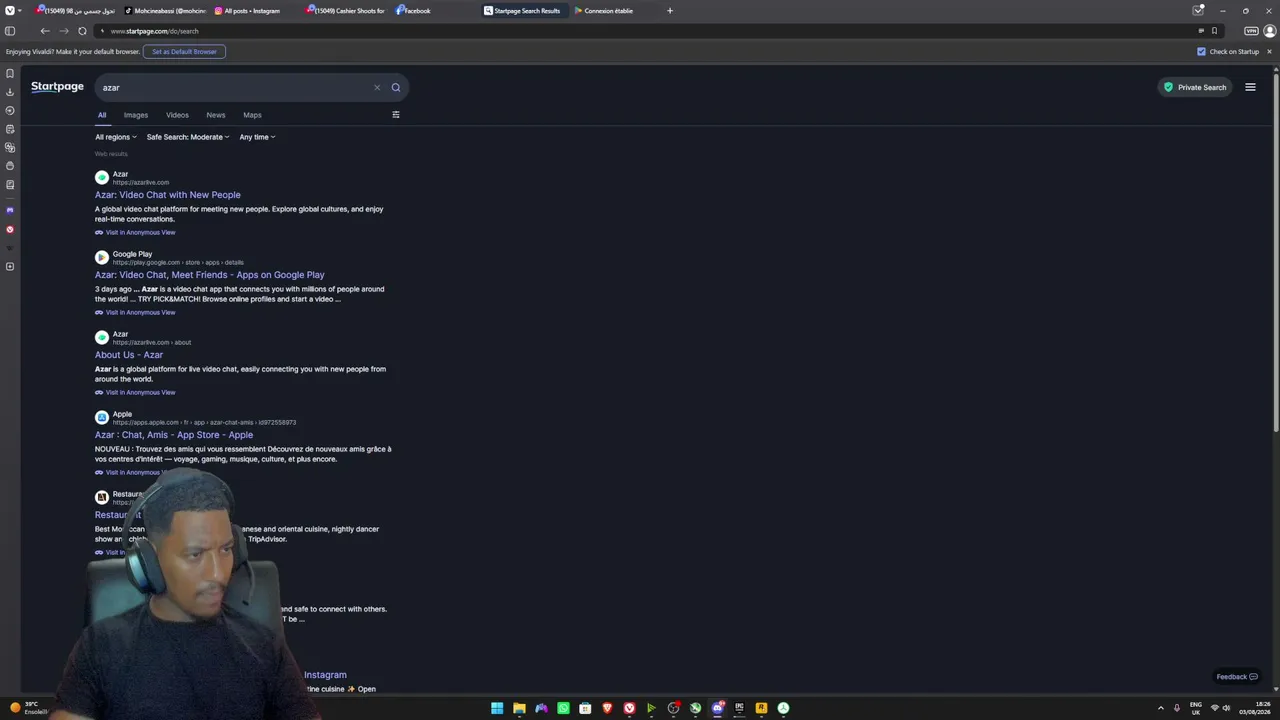Expand the dropdown arrow beside the Vivaldi logo
This screenshot has width=1280, height=720.
pos(21,10)
